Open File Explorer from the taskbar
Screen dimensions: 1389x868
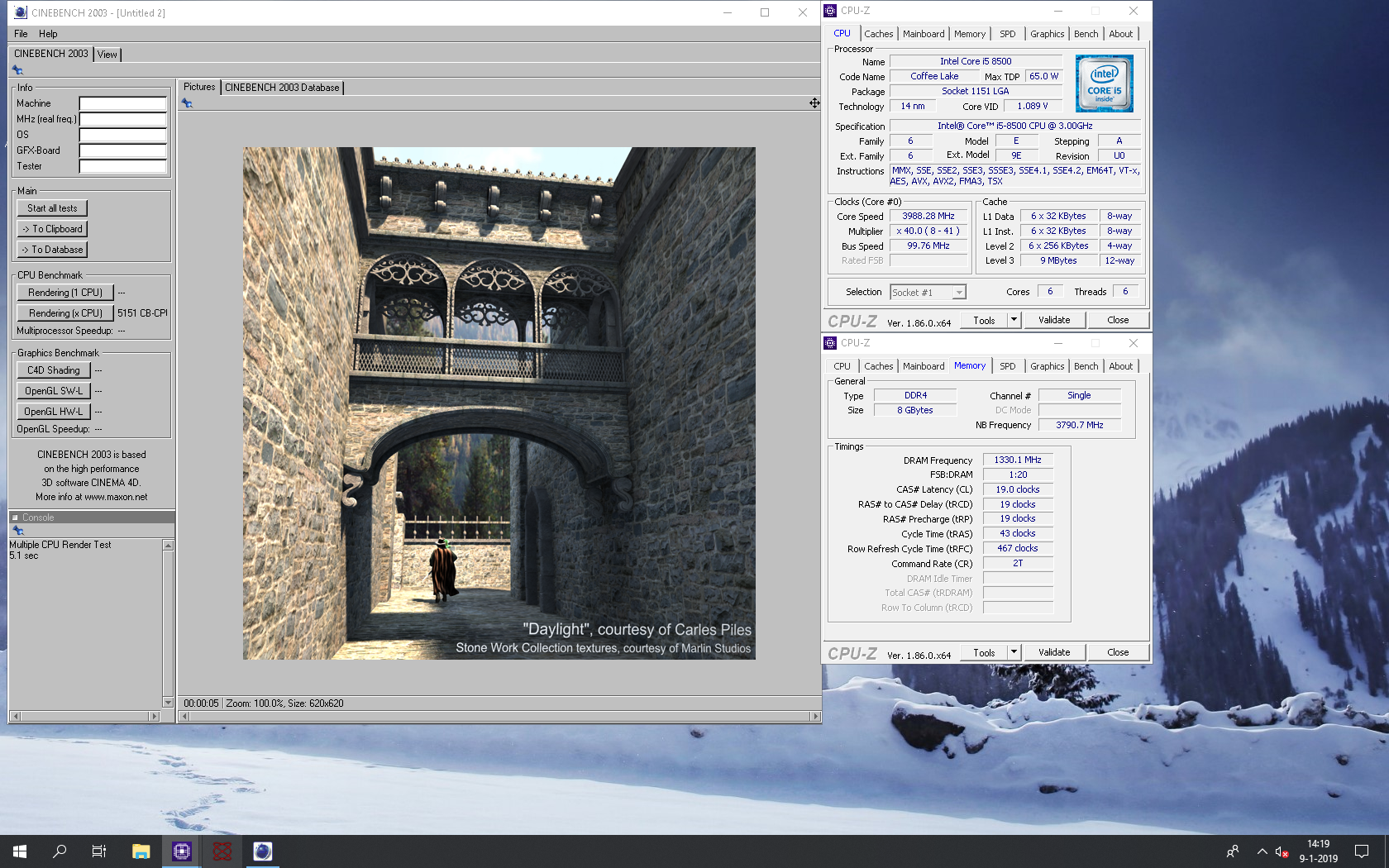[x=141, y=851]
